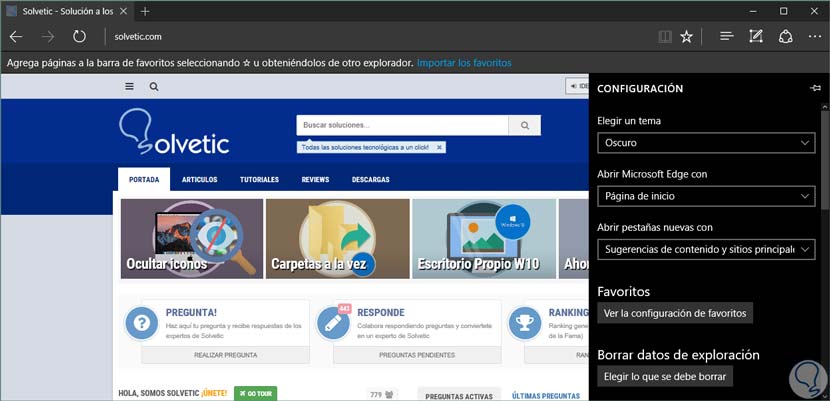Select the Solvetic browser tab
Image resolution: width=830 pixels, height=401 pixels.
pyautogui.click(x=66, y=11)
